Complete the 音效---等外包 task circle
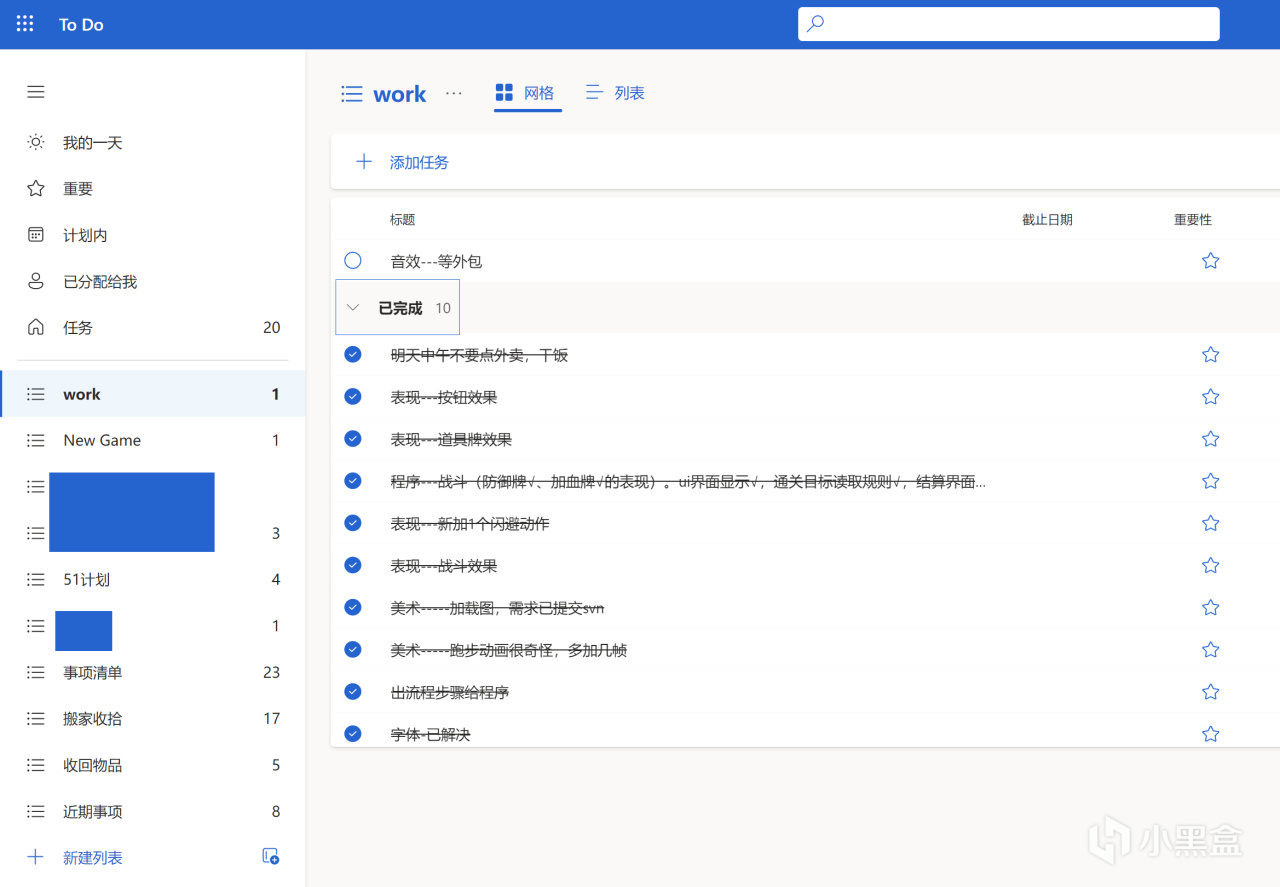This screenshot has width=1280, height=887. (x=352, y=261)
